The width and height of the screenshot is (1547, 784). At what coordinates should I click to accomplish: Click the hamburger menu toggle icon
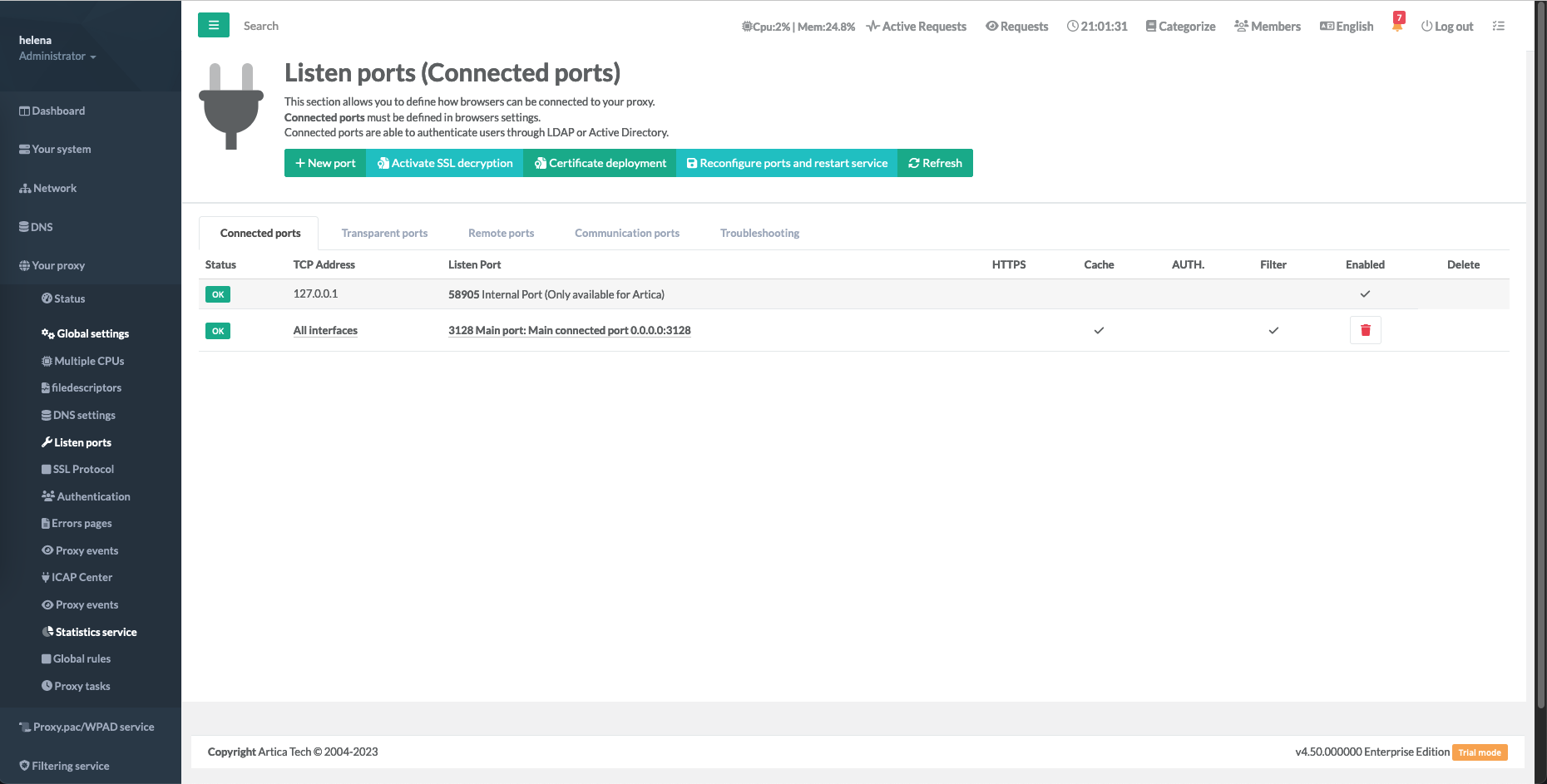(214, 26)
